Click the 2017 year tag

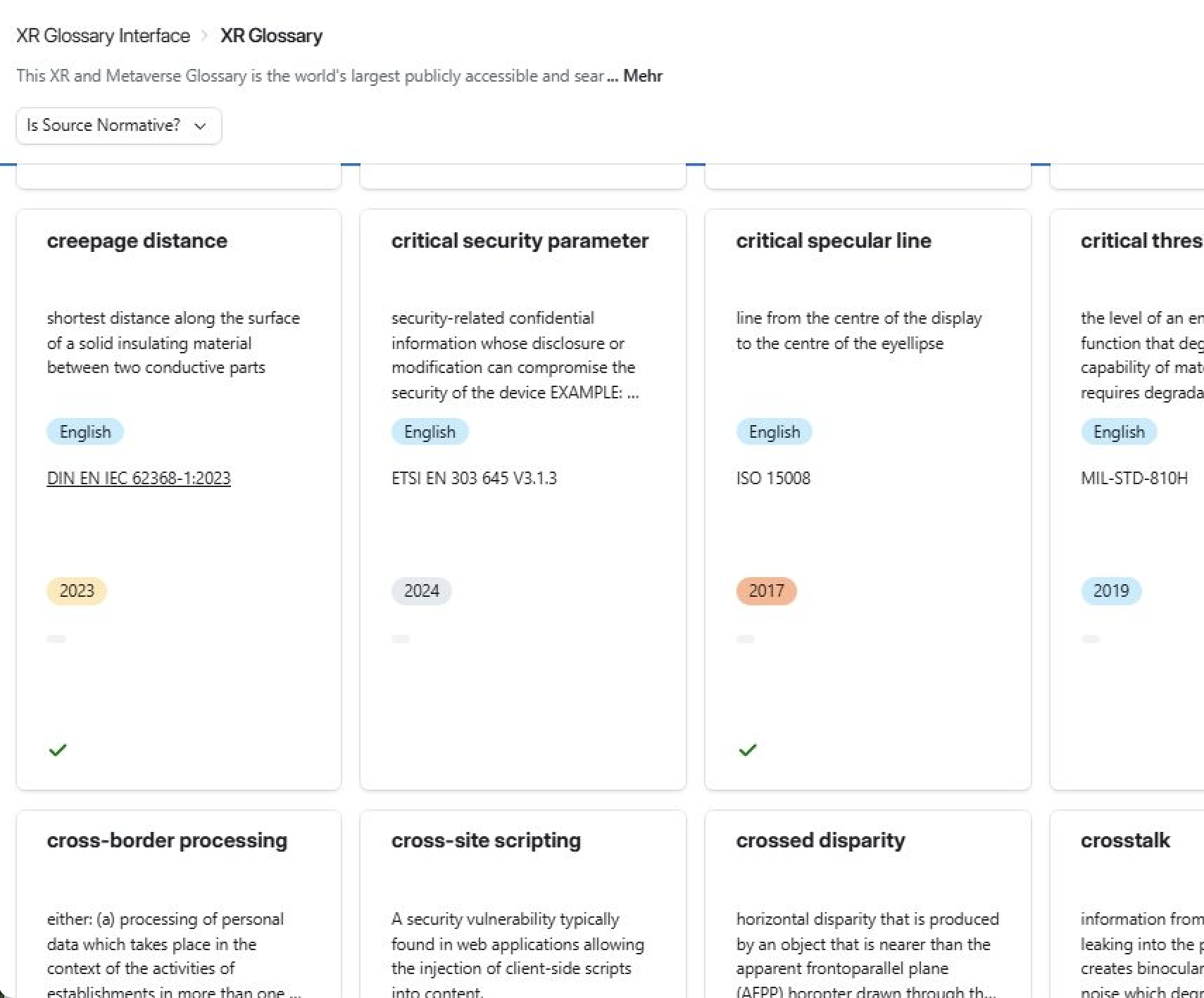[x=766, y=590]
